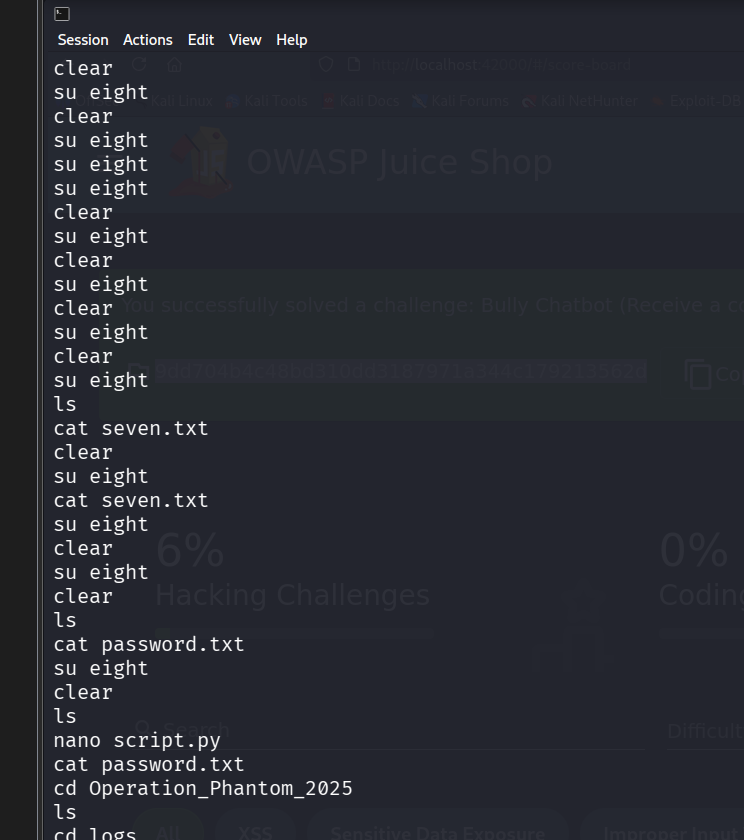Copy the solved challenge code

pos(710,374)
